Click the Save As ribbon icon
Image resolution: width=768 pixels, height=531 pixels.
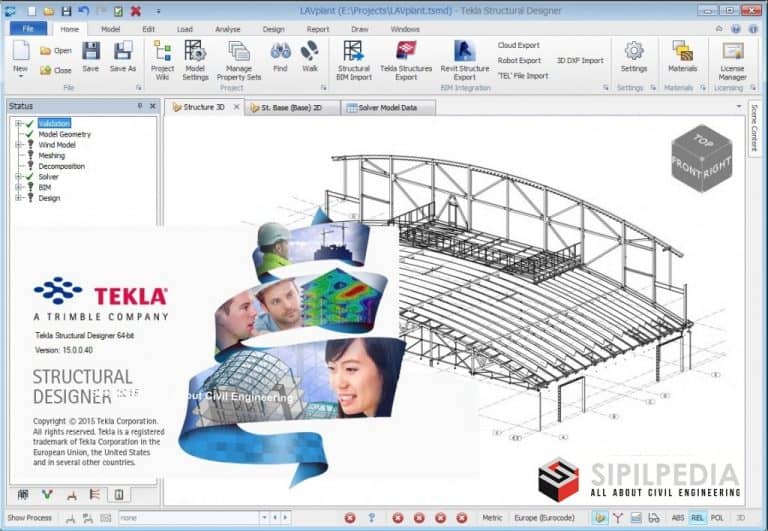(123, 51)
